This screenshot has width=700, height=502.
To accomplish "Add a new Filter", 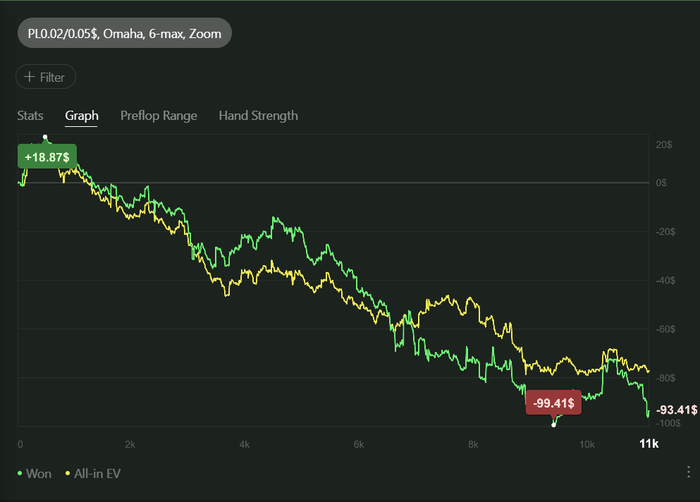I will 46,77.
